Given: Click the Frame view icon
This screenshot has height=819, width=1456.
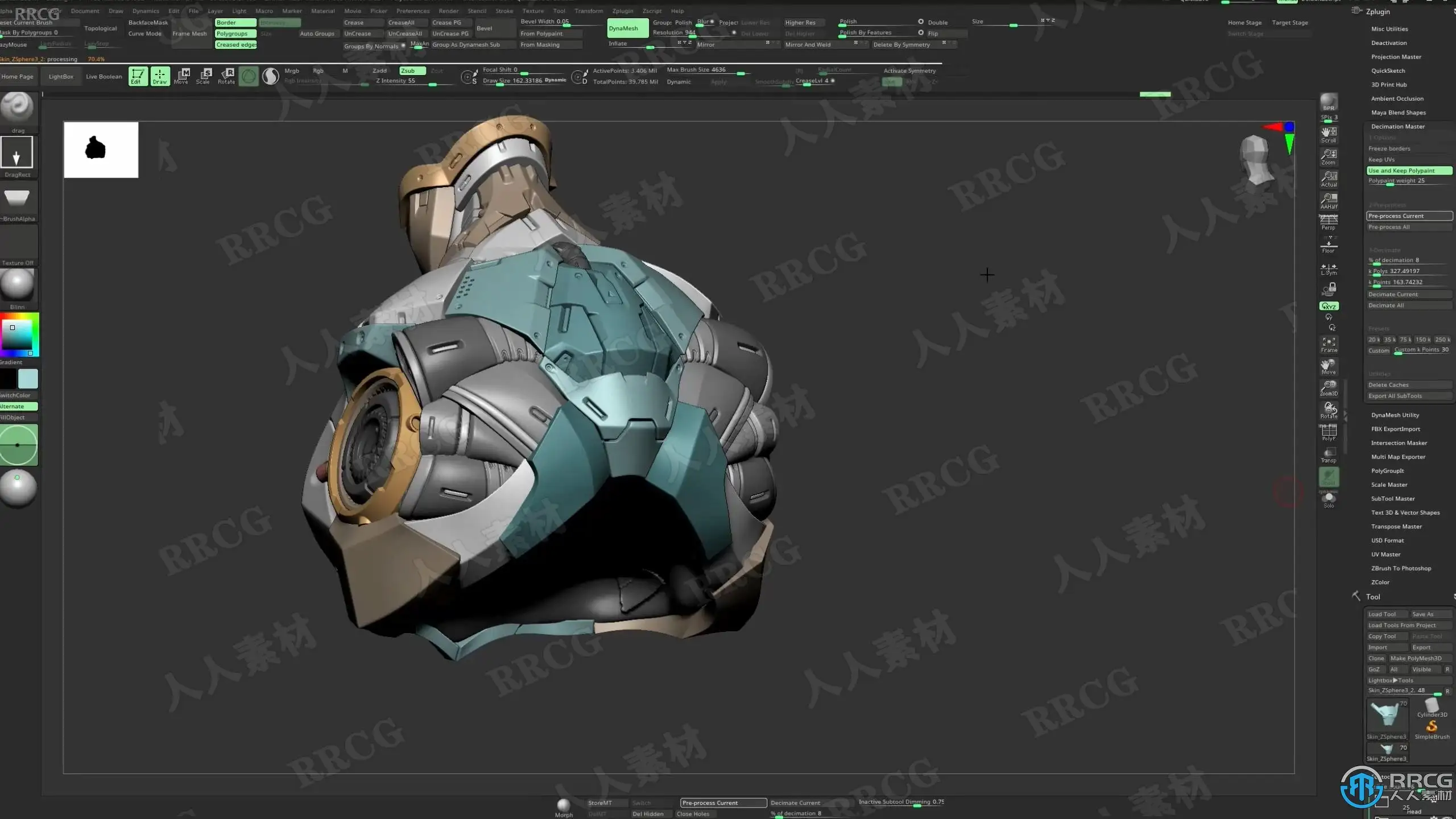Looking at the screenshot, I should pyautogui.click(x=1329, y=345).
